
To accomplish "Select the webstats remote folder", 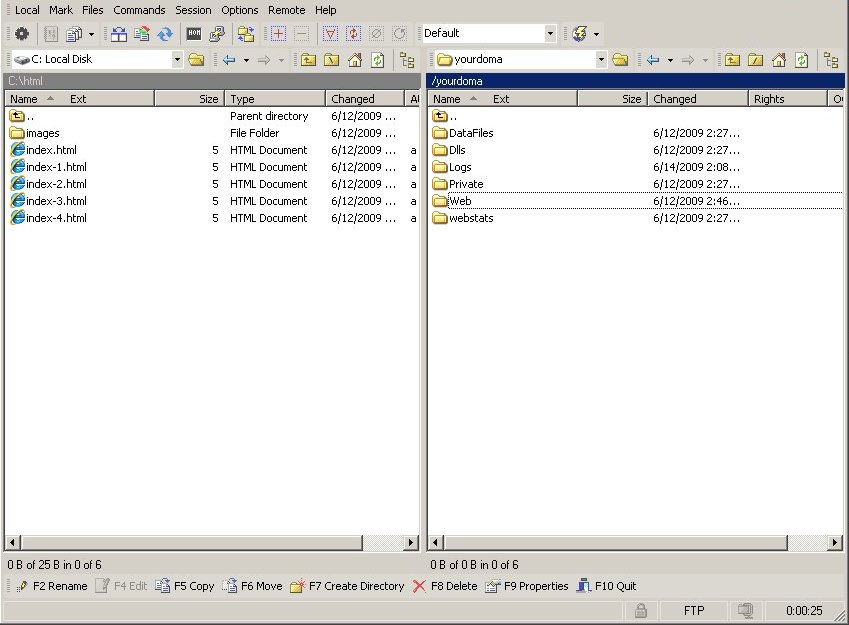I will click(470, 218).
